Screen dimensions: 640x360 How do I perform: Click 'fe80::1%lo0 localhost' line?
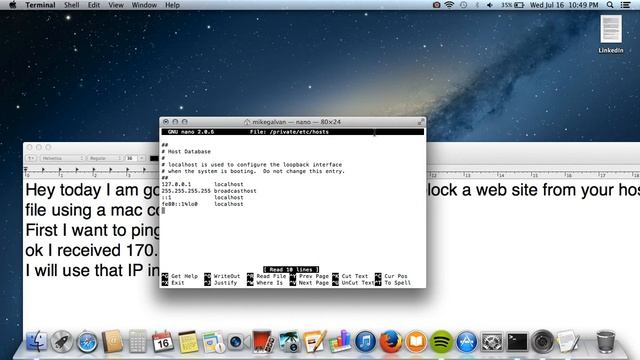coord(202,204)
